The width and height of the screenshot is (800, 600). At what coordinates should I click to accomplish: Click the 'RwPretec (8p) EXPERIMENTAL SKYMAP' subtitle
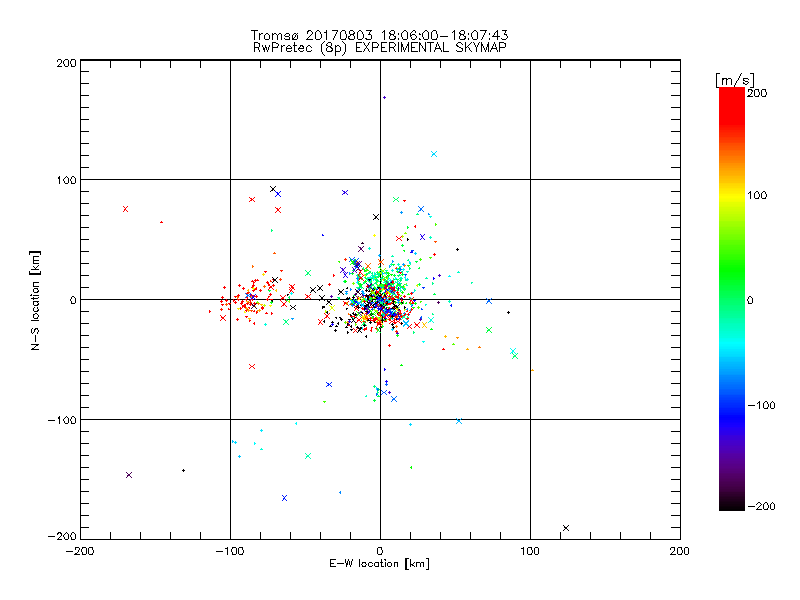(x=380, y=47)
